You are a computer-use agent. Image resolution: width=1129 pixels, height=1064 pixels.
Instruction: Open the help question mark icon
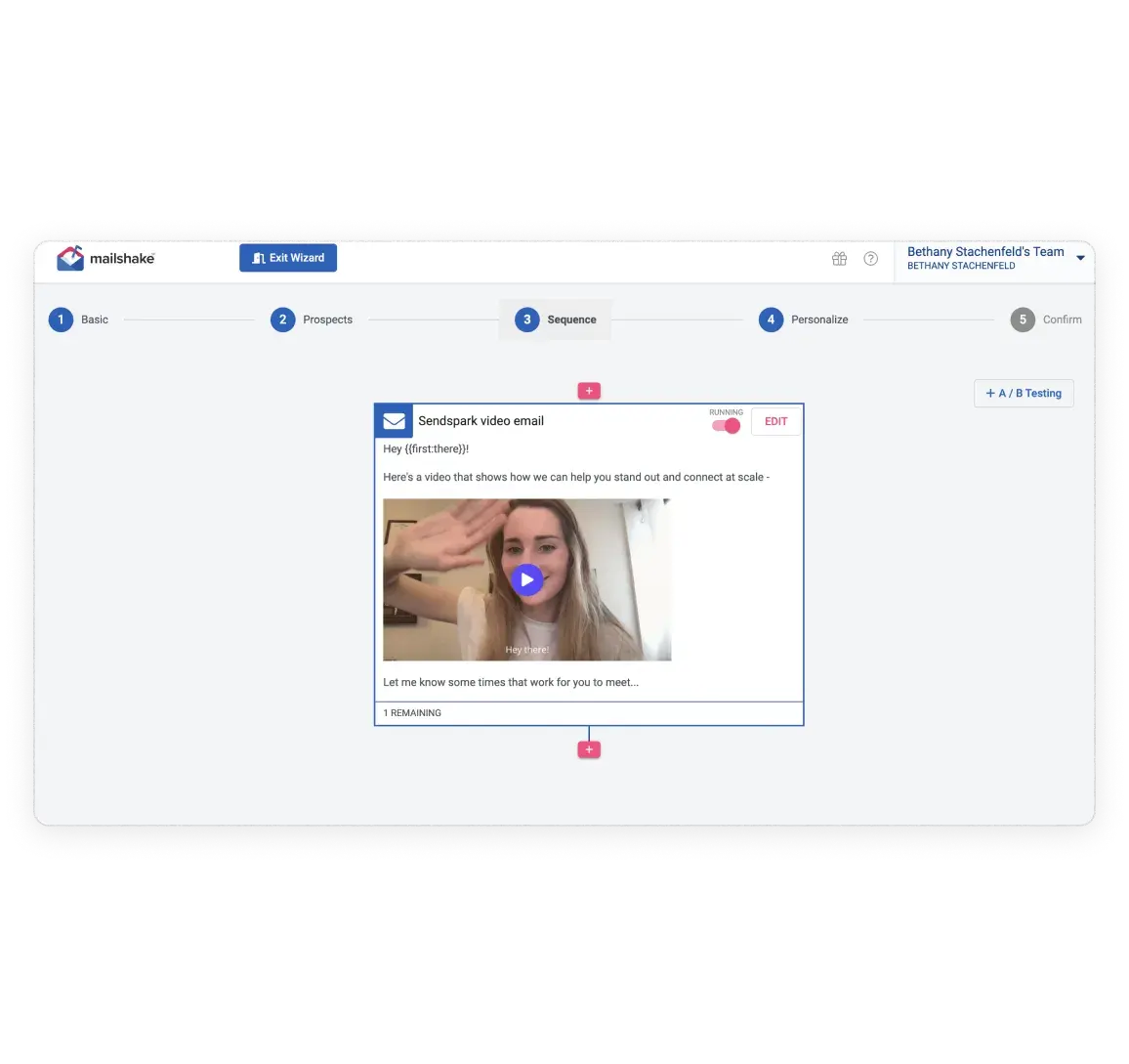pyautogui.click(x=870, y=259)
